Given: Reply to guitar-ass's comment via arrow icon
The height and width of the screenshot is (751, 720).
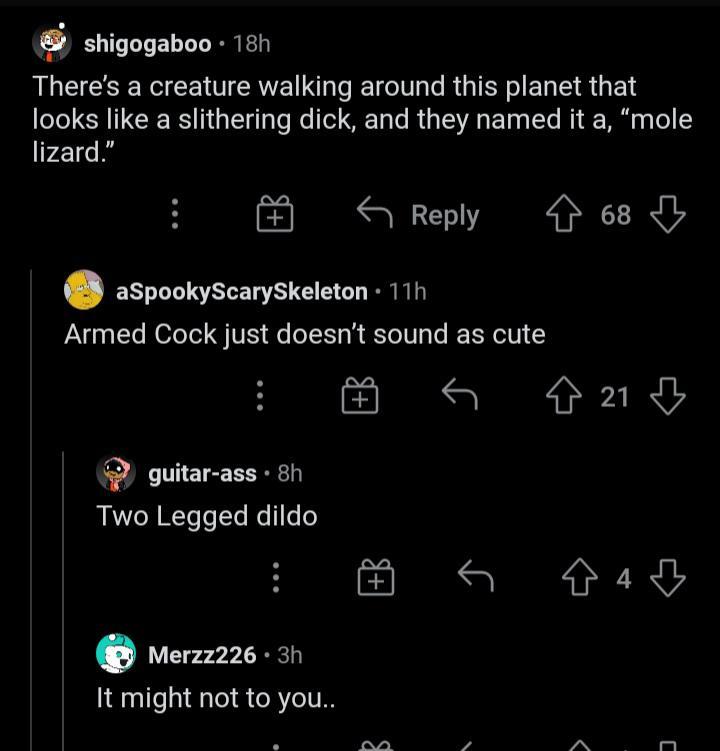Looking at the screenshot, I should pos(475,578).
